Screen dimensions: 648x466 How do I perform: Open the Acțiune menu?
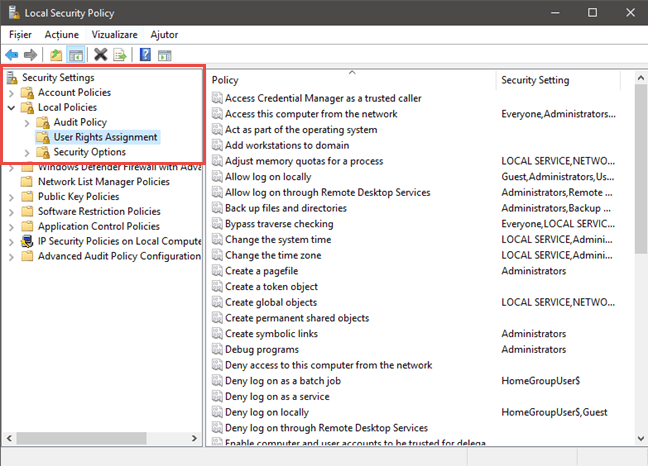pyautogui.click(x=62, y=35)
